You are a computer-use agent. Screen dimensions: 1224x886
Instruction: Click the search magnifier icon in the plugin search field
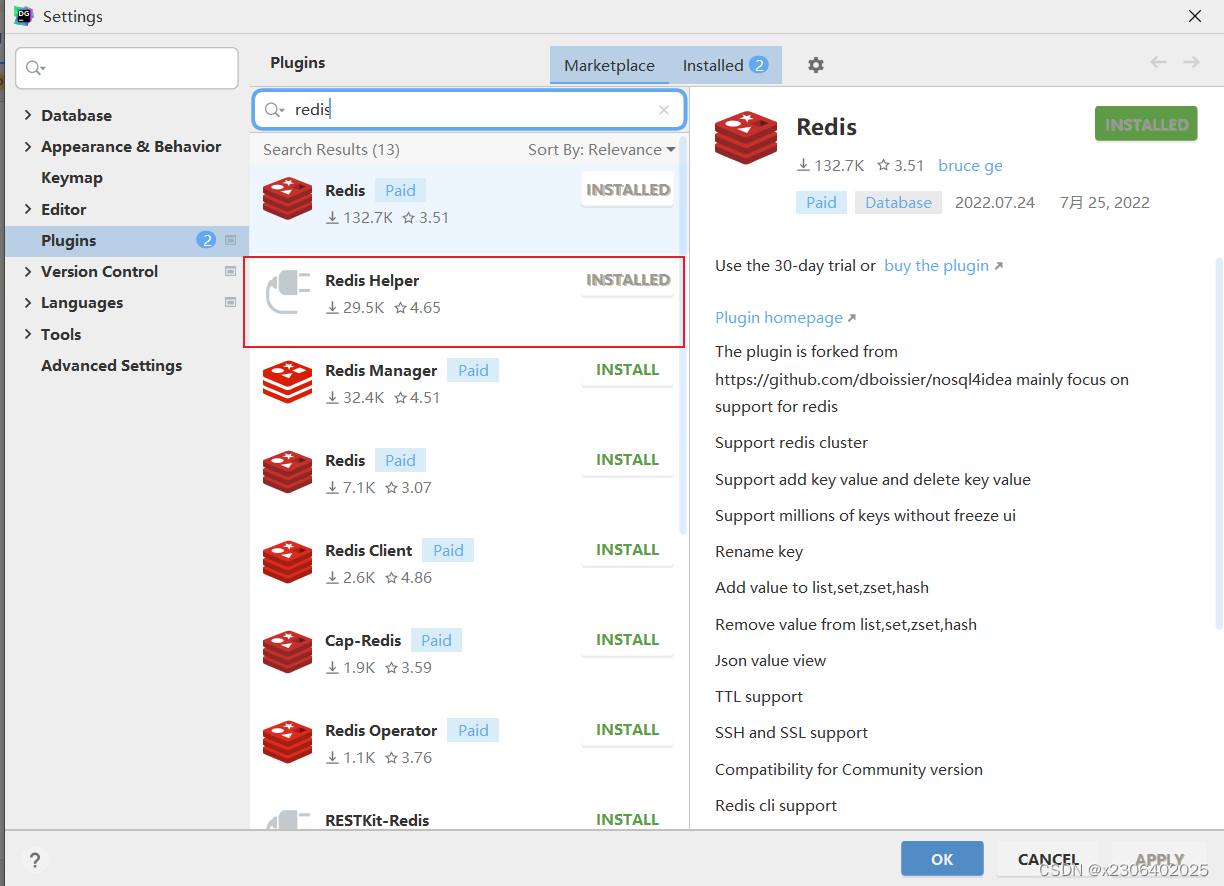coord(274,110)
